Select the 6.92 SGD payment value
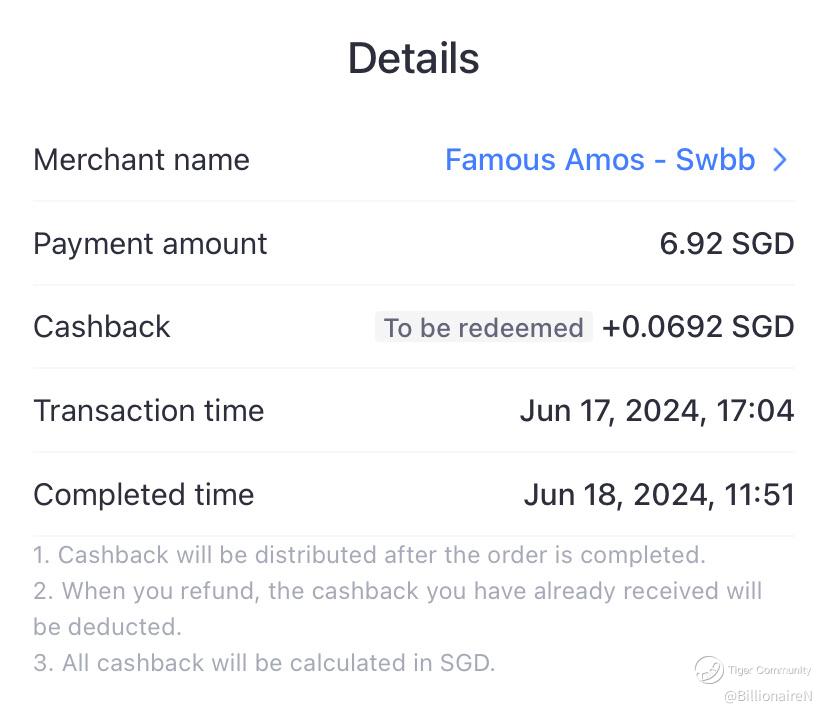The height and width of the screenshot is (715, 828). click(726, 244)
